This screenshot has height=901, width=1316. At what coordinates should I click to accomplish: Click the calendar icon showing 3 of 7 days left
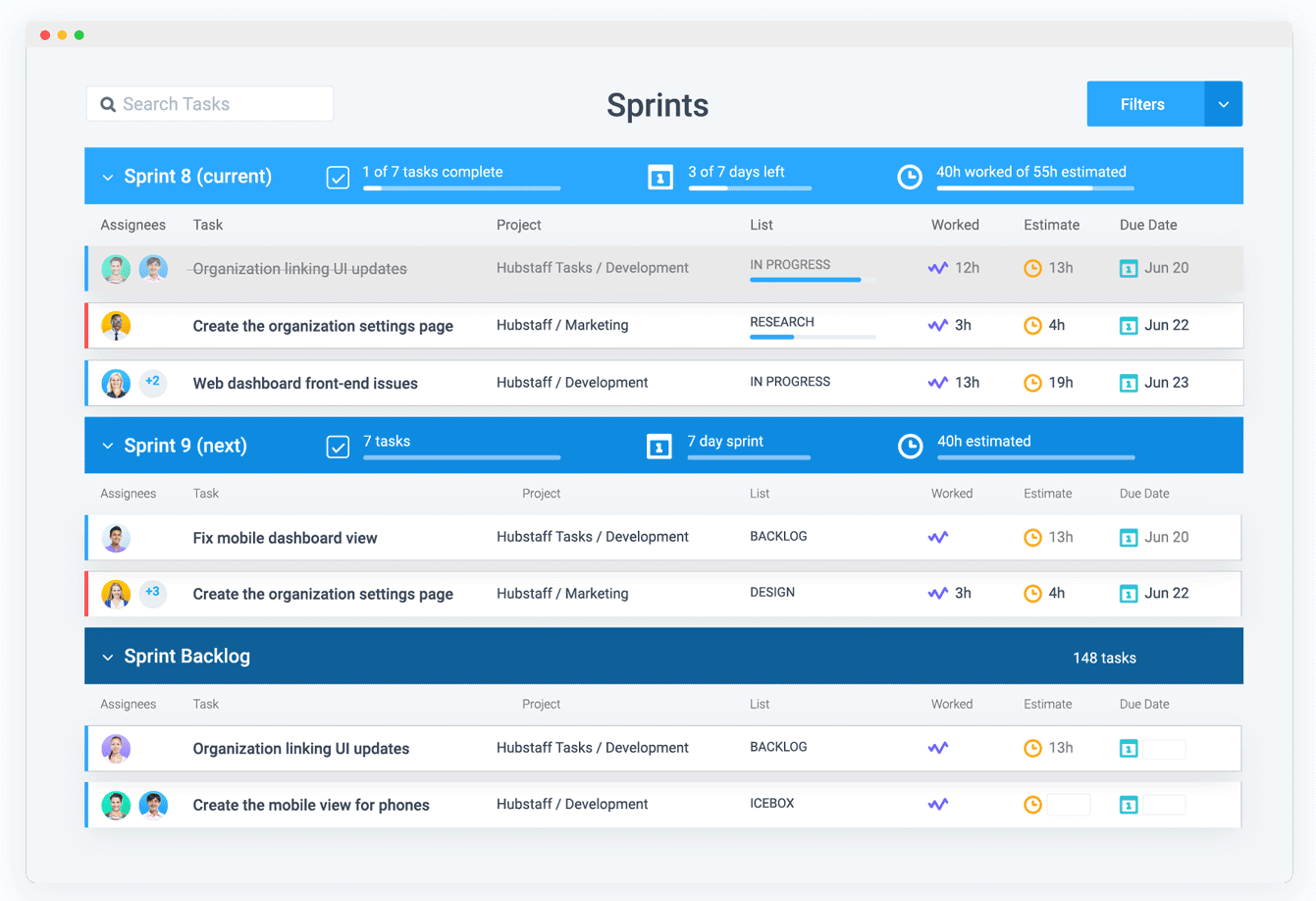point(658,178)
